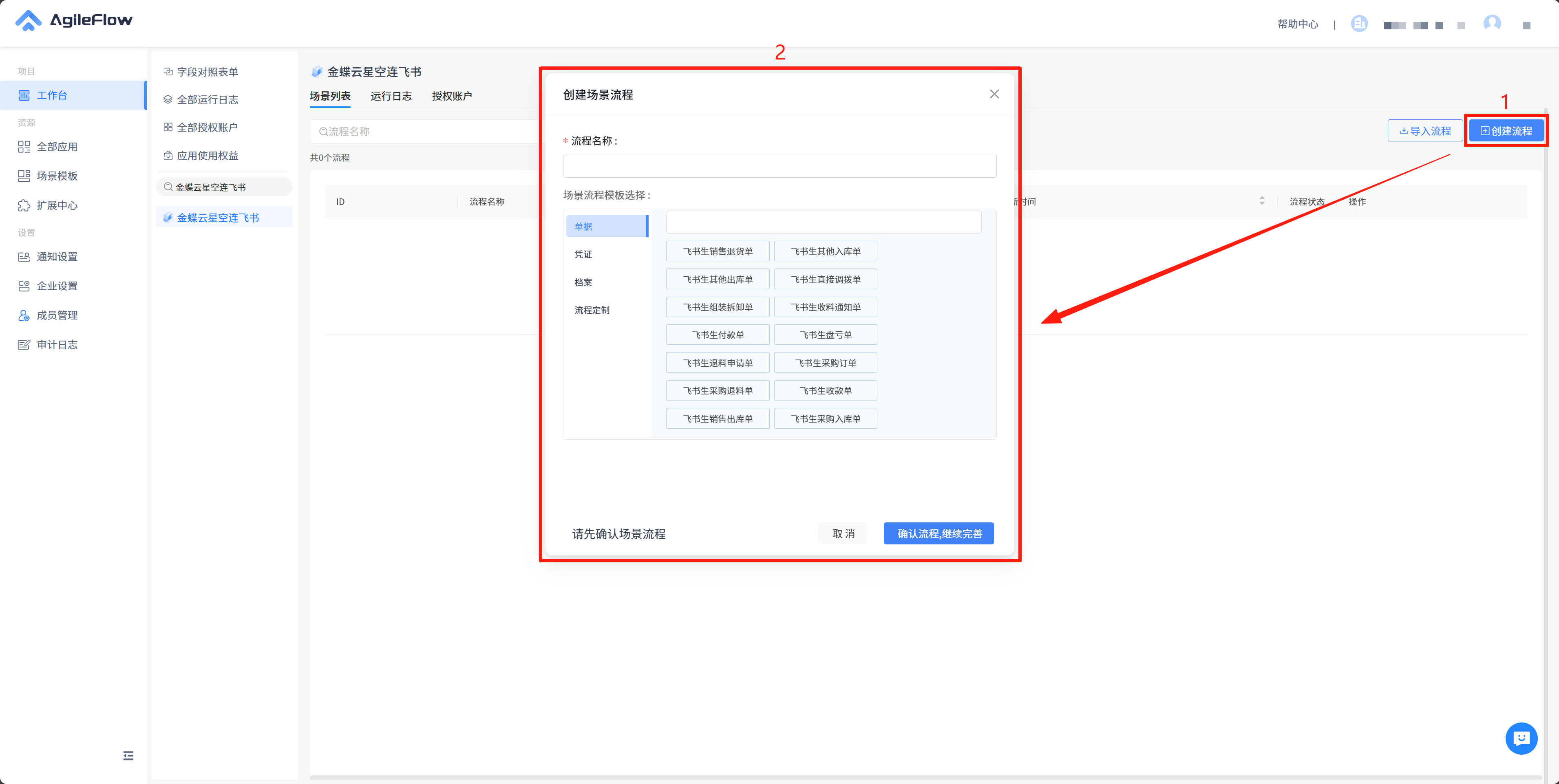The width and height of the screenshot is (1559, 784).
Task: Close the 创建场景流程 dialog
Action: (x=994, y=94)
